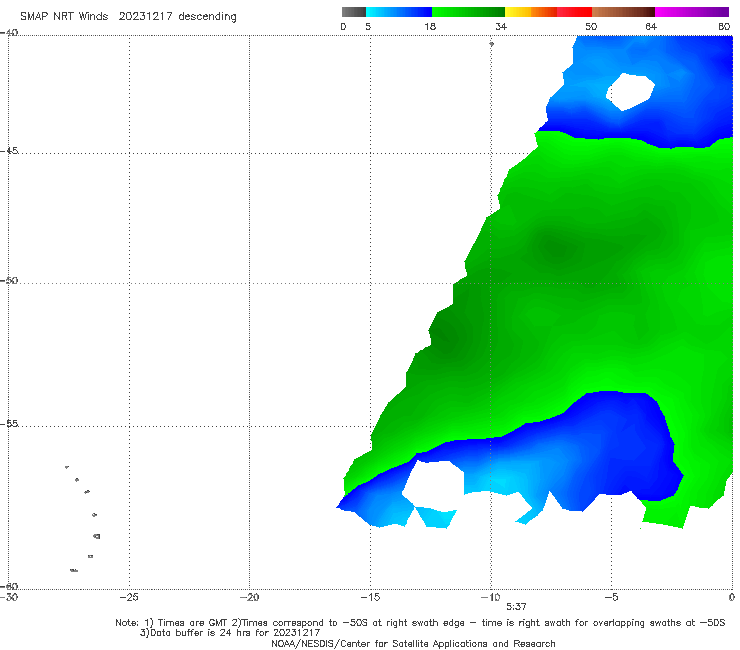
Task: Click the small island marker near -10 longitude top
Action: click(x=491, y=44)
